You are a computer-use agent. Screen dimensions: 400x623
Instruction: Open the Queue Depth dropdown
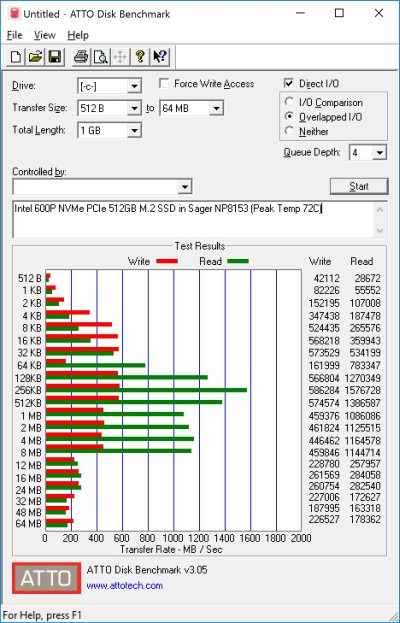pos(380,153)
